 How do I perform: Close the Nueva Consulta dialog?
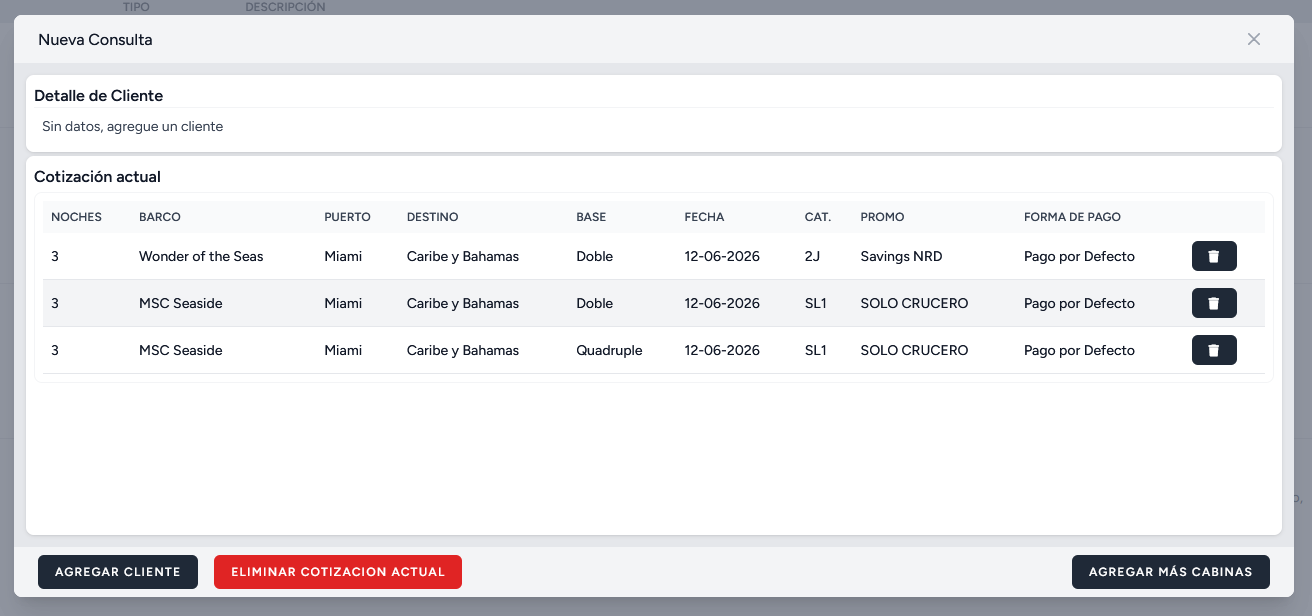pyautogui.click(x=1253, y=40)
